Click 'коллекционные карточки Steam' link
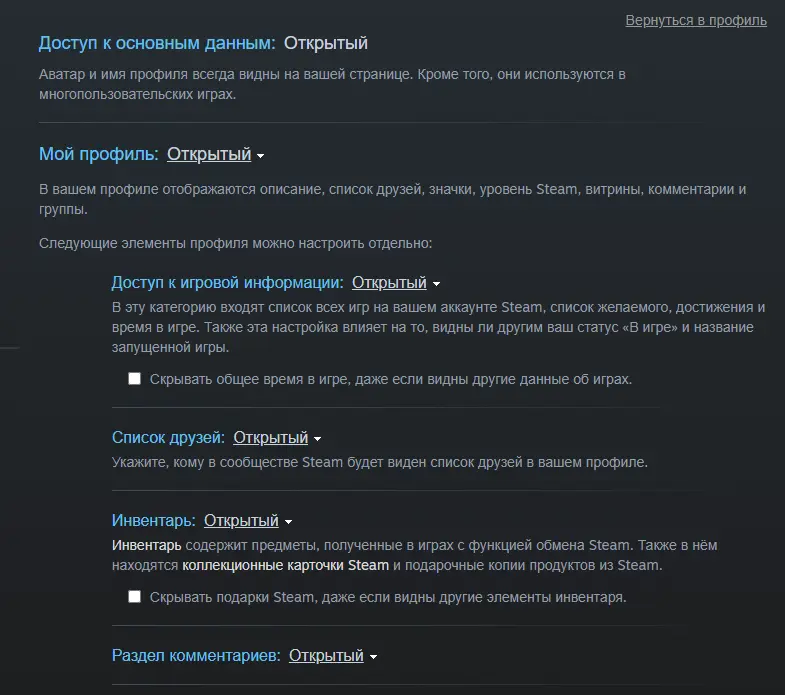 285,565
